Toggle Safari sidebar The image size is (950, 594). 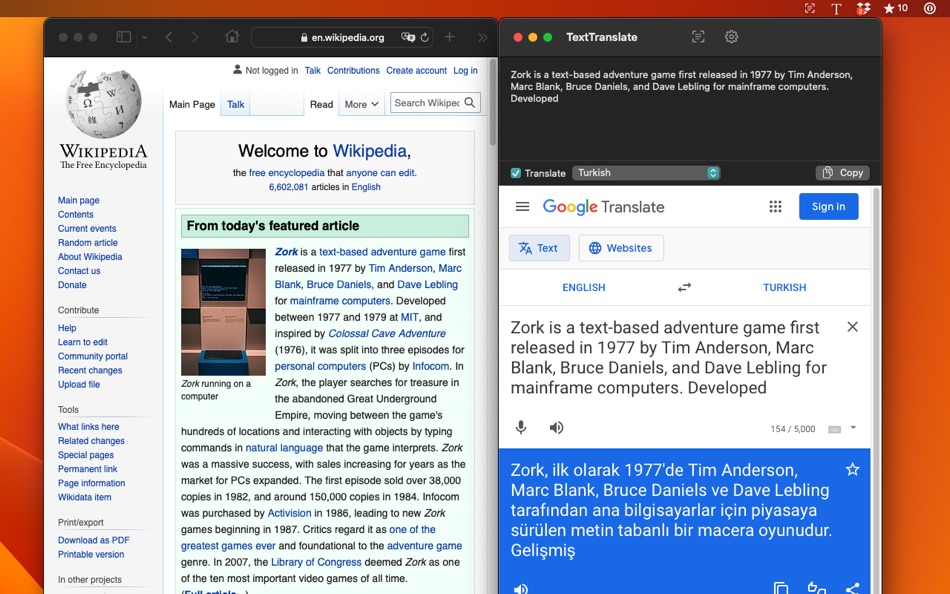tap(124, 37)
